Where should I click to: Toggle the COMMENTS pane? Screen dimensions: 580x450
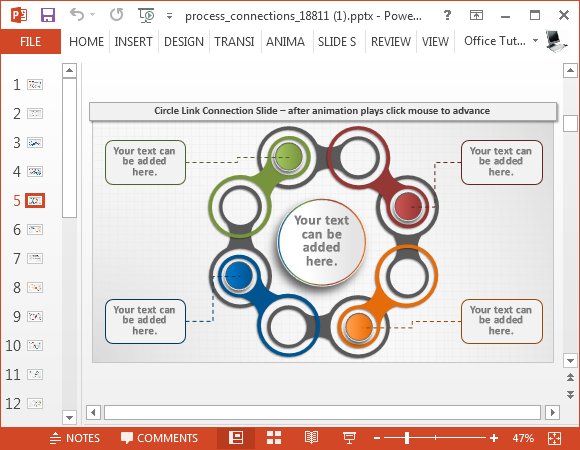click(159, 438)
